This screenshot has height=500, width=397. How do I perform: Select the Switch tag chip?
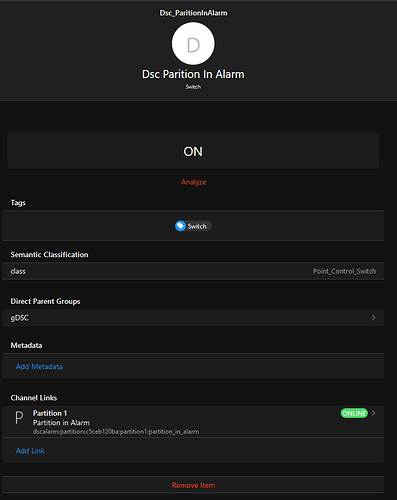pos(193,226)
